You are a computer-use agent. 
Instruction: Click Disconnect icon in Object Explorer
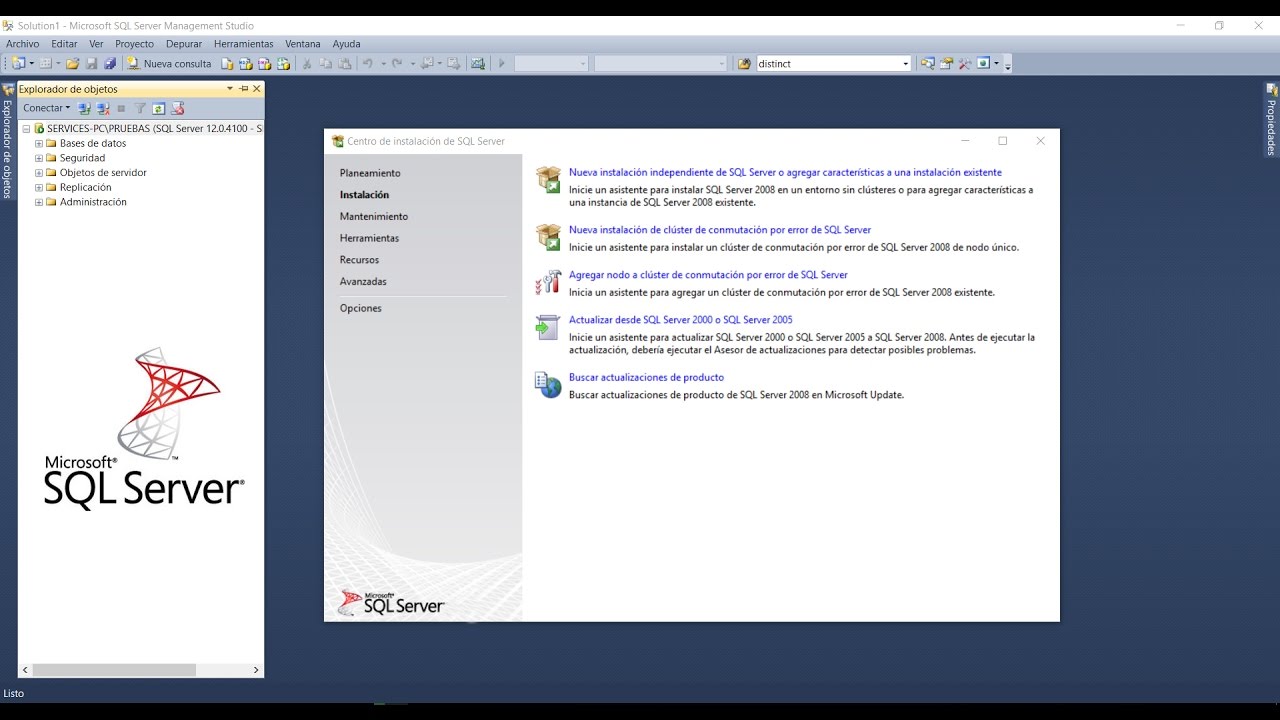click(x=103, y=108)
